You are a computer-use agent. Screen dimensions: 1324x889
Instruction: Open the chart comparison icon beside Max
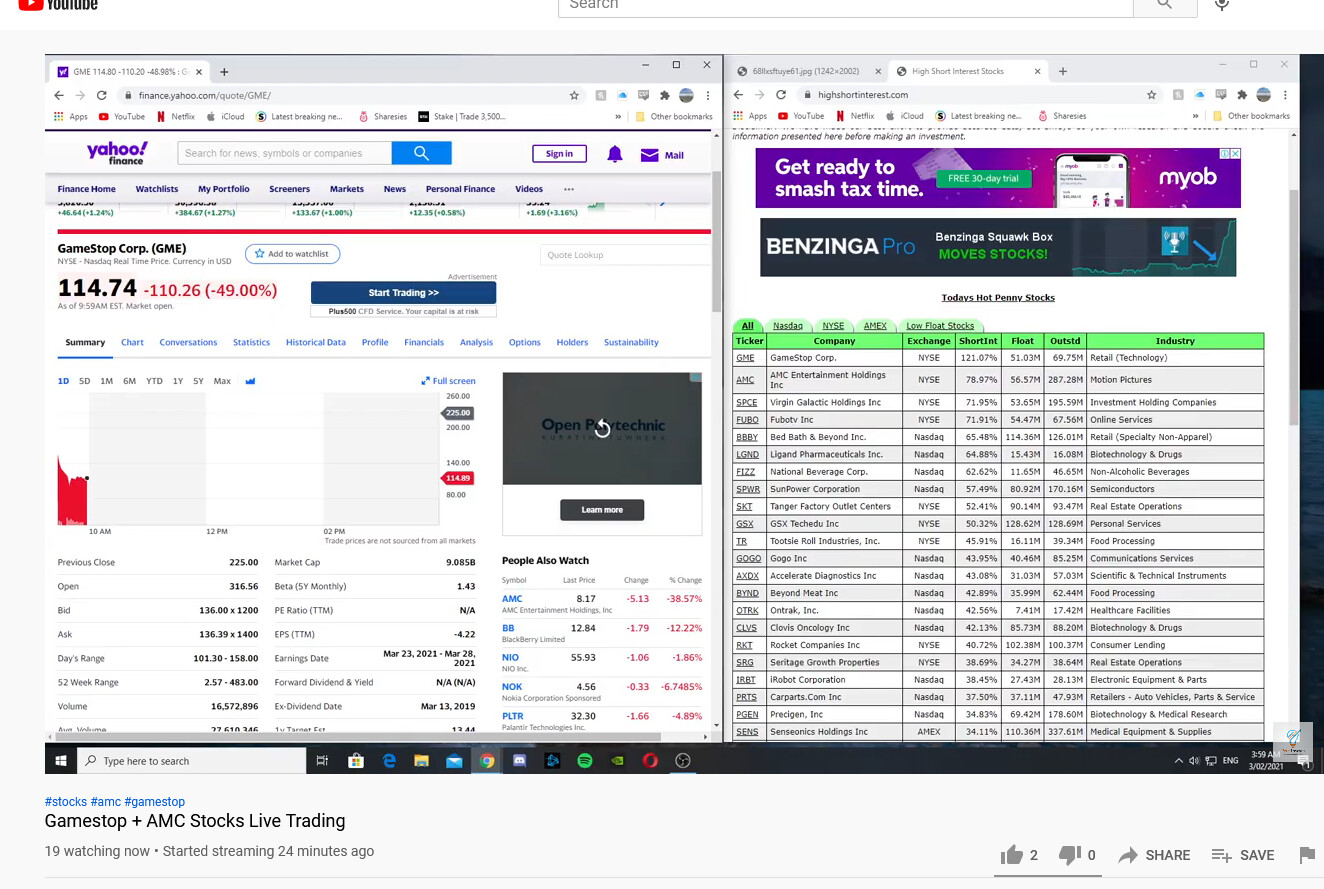[250, 381]
